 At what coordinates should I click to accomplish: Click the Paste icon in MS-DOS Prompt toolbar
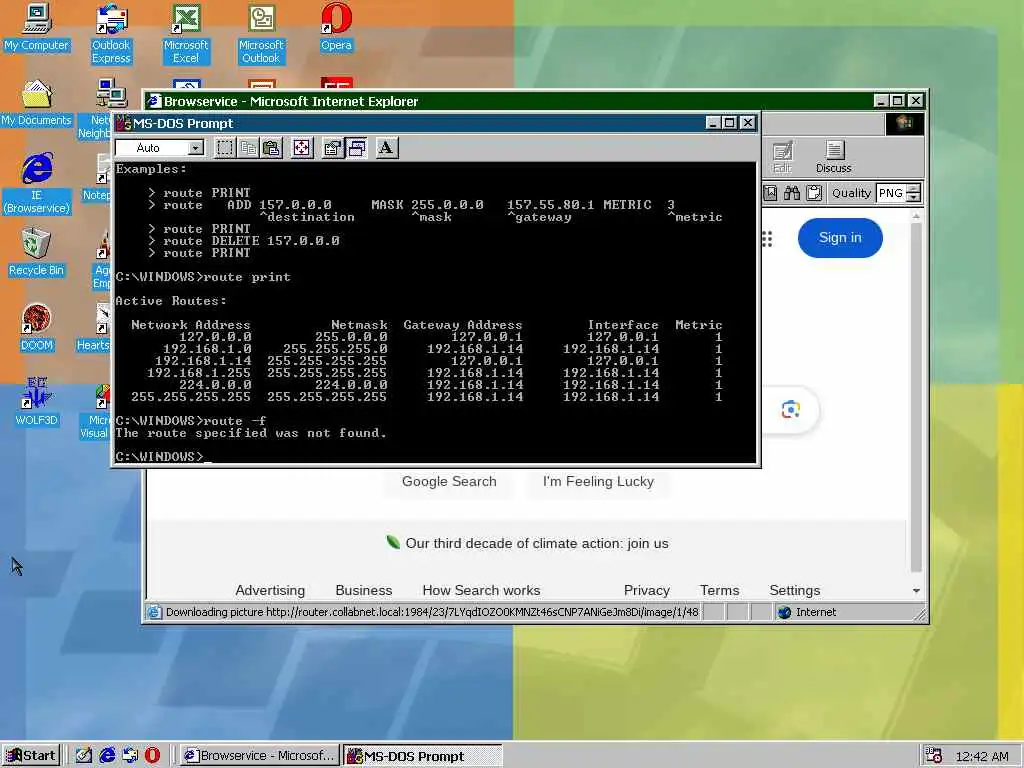click(272, 148)
